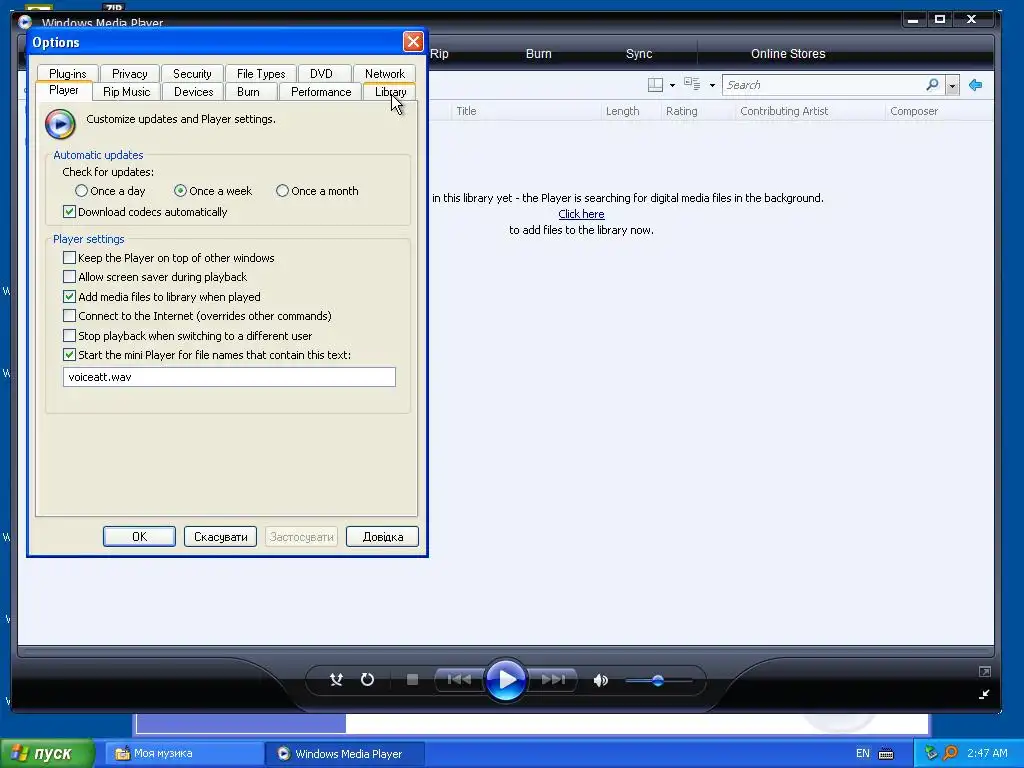1024x768 pixels.
Task: Sort by the Rating column header
Action: tap(697, 111)
